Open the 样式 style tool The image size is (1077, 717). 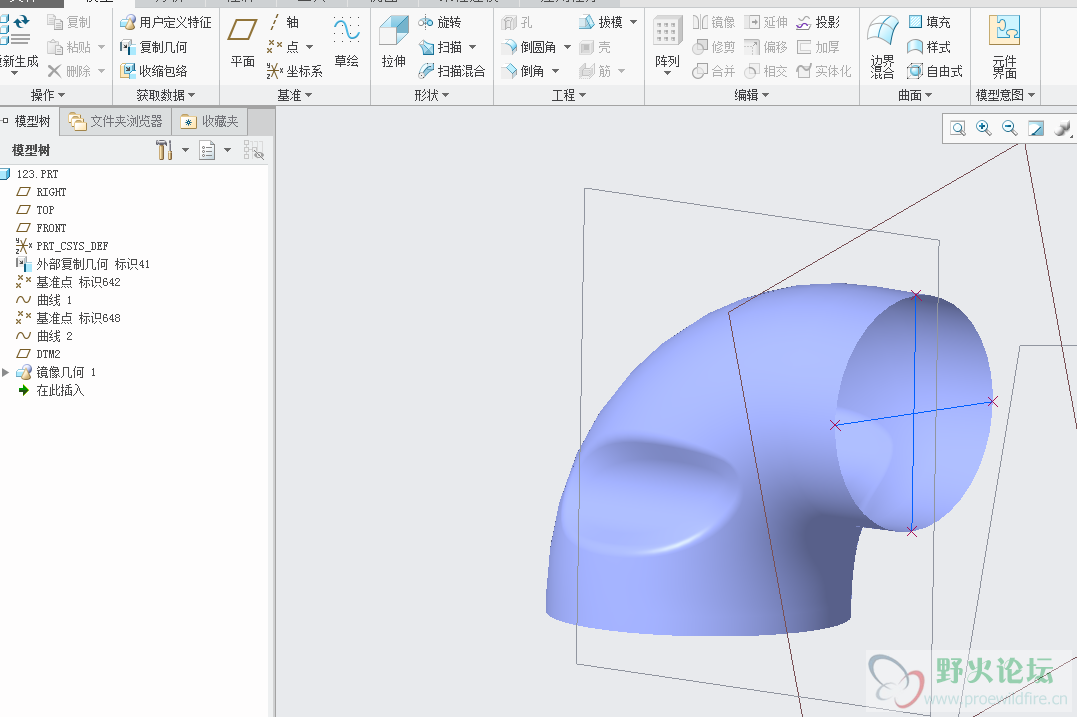(x=929, y=47)
